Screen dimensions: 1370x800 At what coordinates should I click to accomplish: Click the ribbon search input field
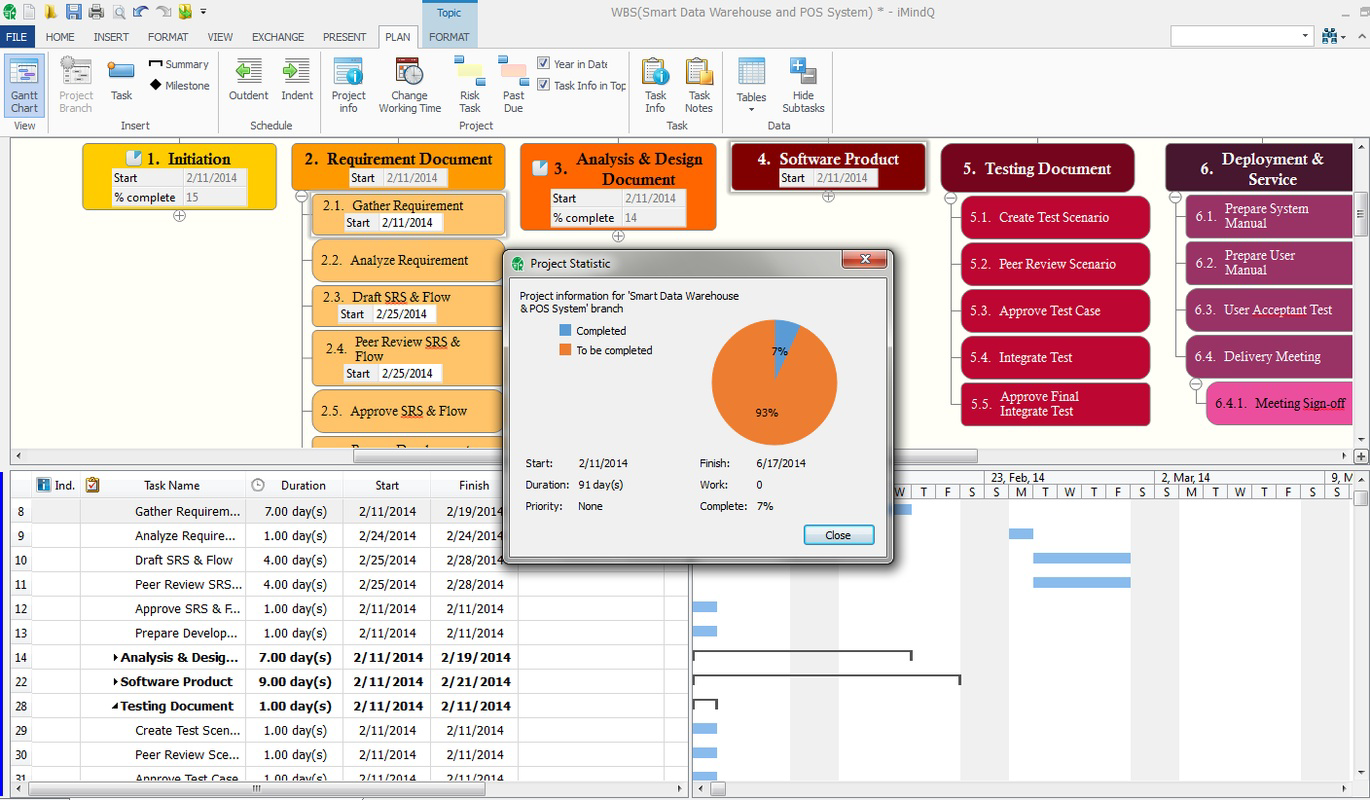click(x=1235, y=36)
